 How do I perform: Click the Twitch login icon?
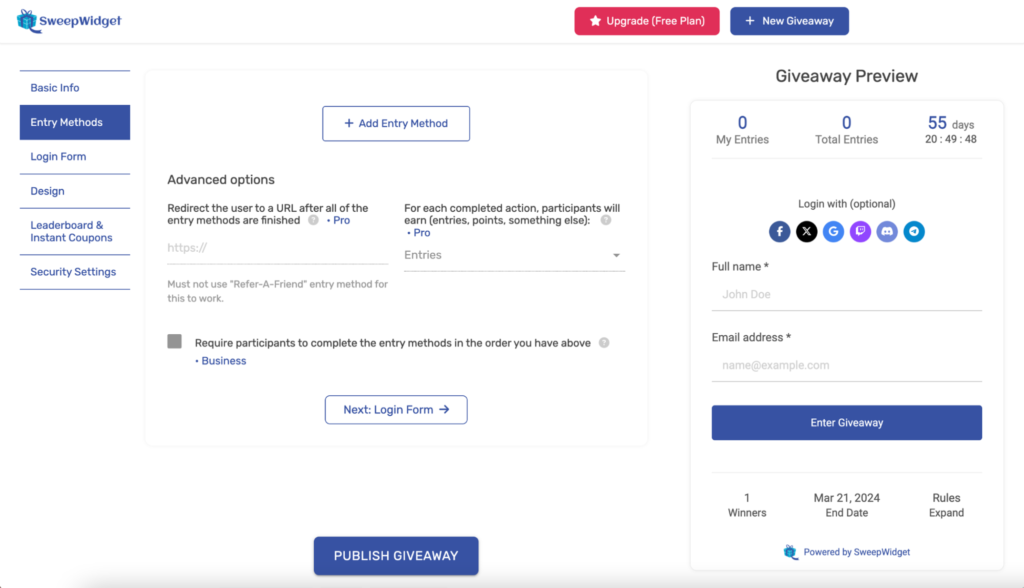point(860,231)
